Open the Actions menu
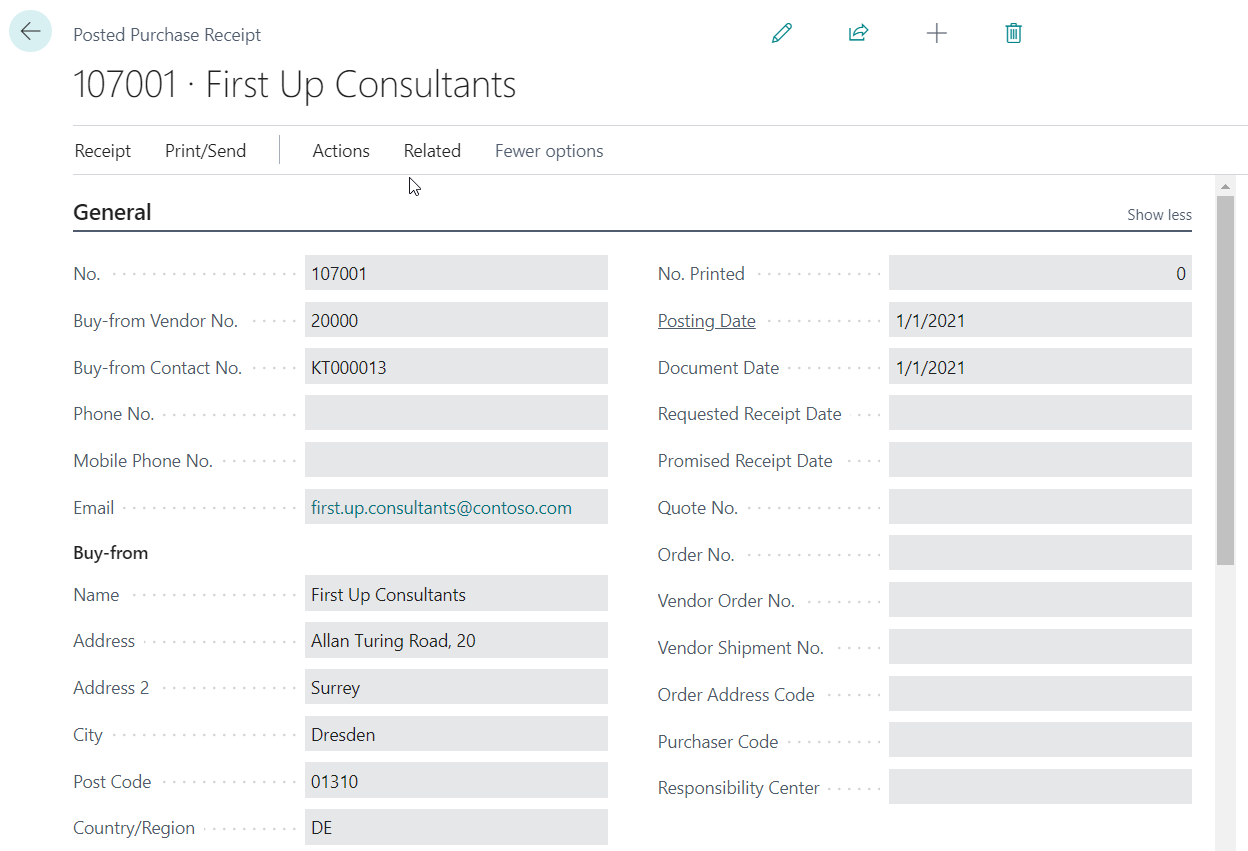The height and width of the screenshot is (851, 1248). [x=341, y=151]
